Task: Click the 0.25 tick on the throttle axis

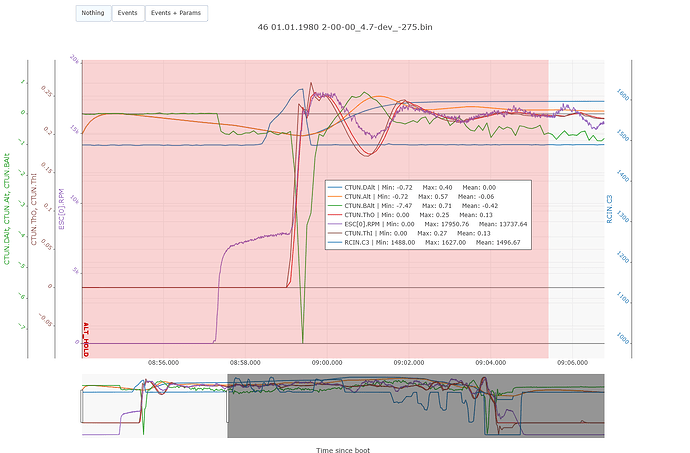Action: click(47, 92)
